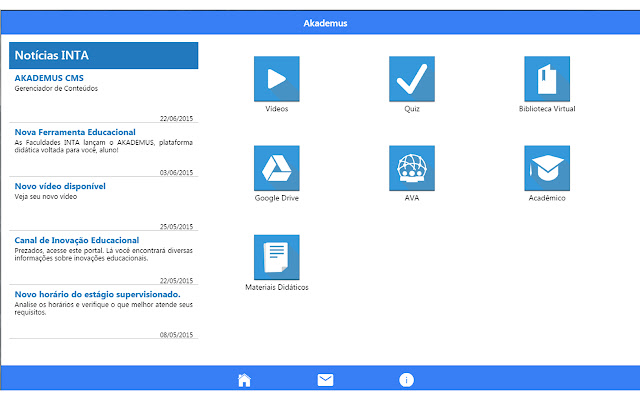The height and width of the screenshot is (400, 640).
Task: Open the Materiais Didáticos document tile
Action: 277,257
